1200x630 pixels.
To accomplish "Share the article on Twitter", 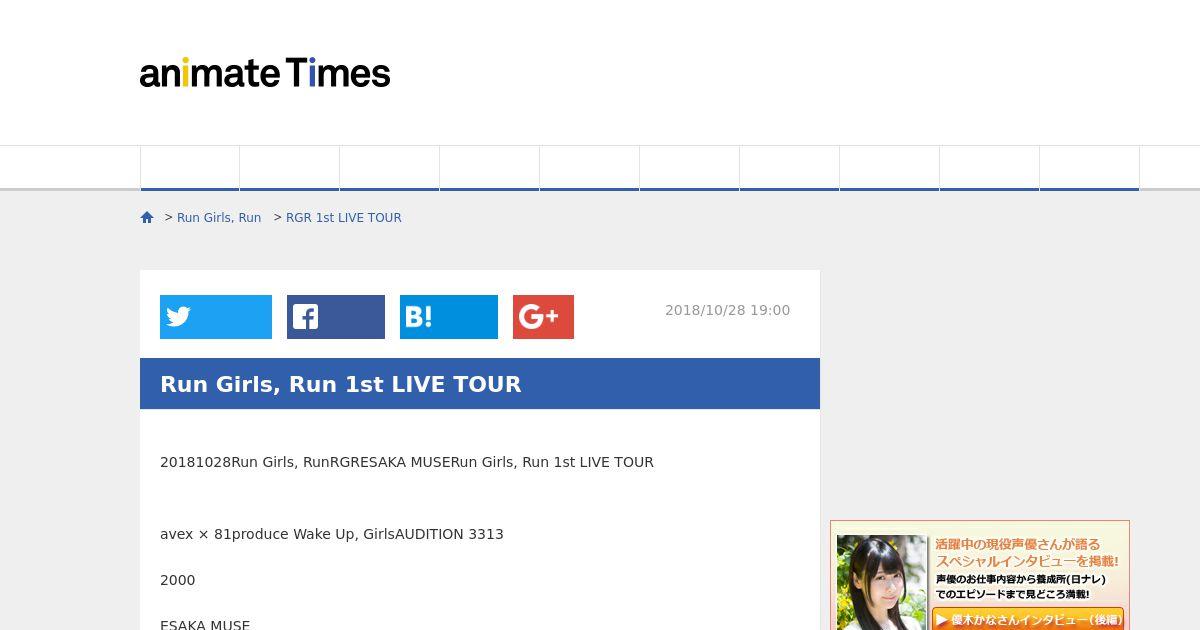I will pos(216,317).
